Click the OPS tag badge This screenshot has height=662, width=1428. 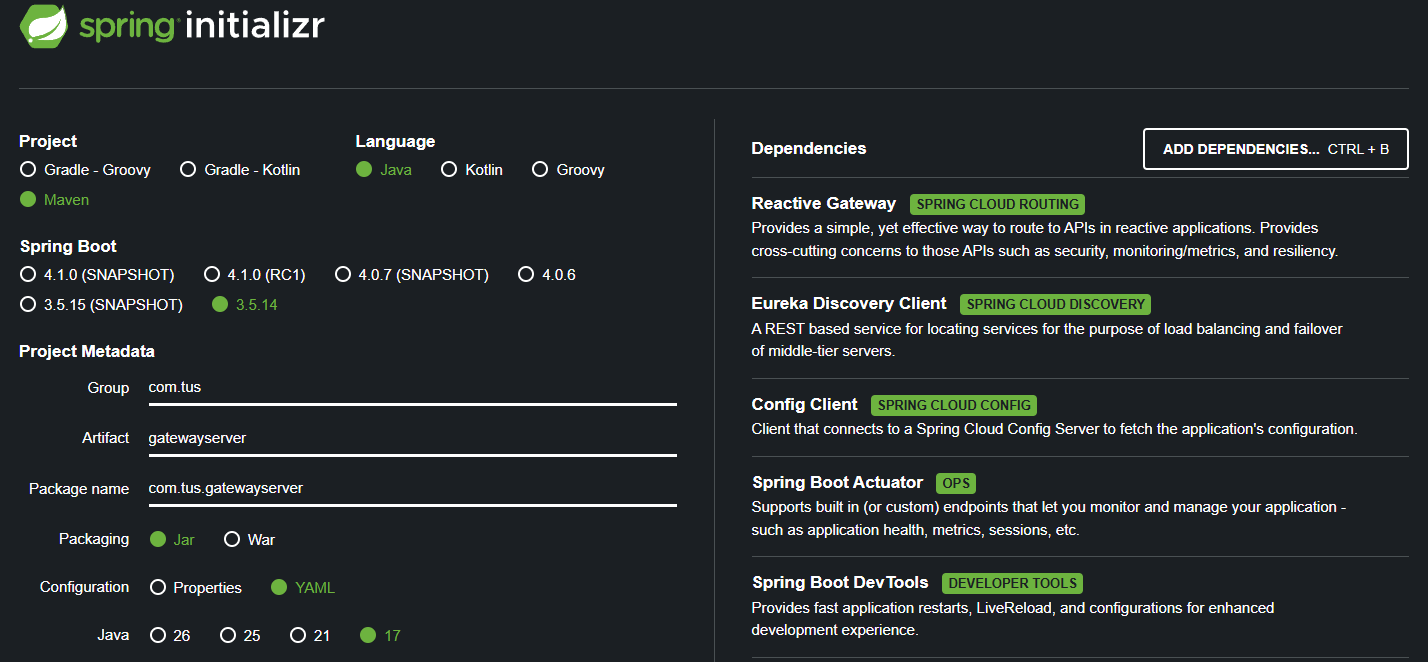956,483
